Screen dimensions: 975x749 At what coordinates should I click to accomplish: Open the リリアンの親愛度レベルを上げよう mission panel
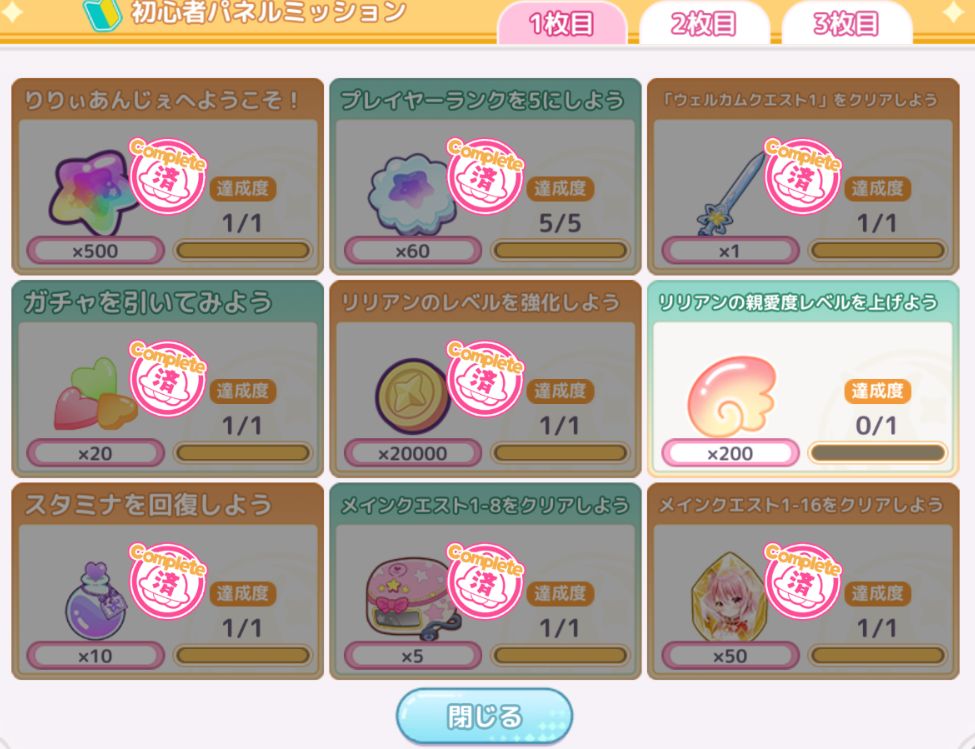coord(803,379)
